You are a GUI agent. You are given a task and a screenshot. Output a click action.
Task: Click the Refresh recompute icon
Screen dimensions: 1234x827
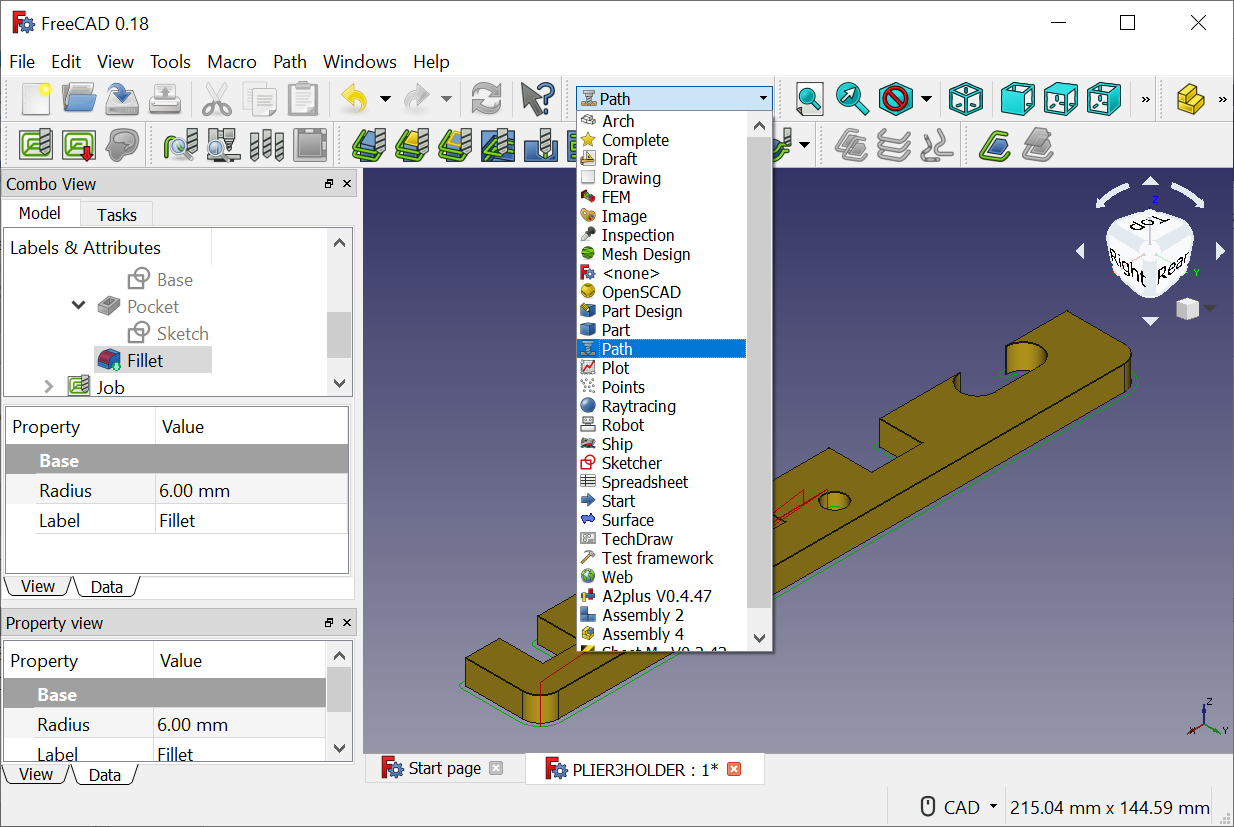coord(486,98)
